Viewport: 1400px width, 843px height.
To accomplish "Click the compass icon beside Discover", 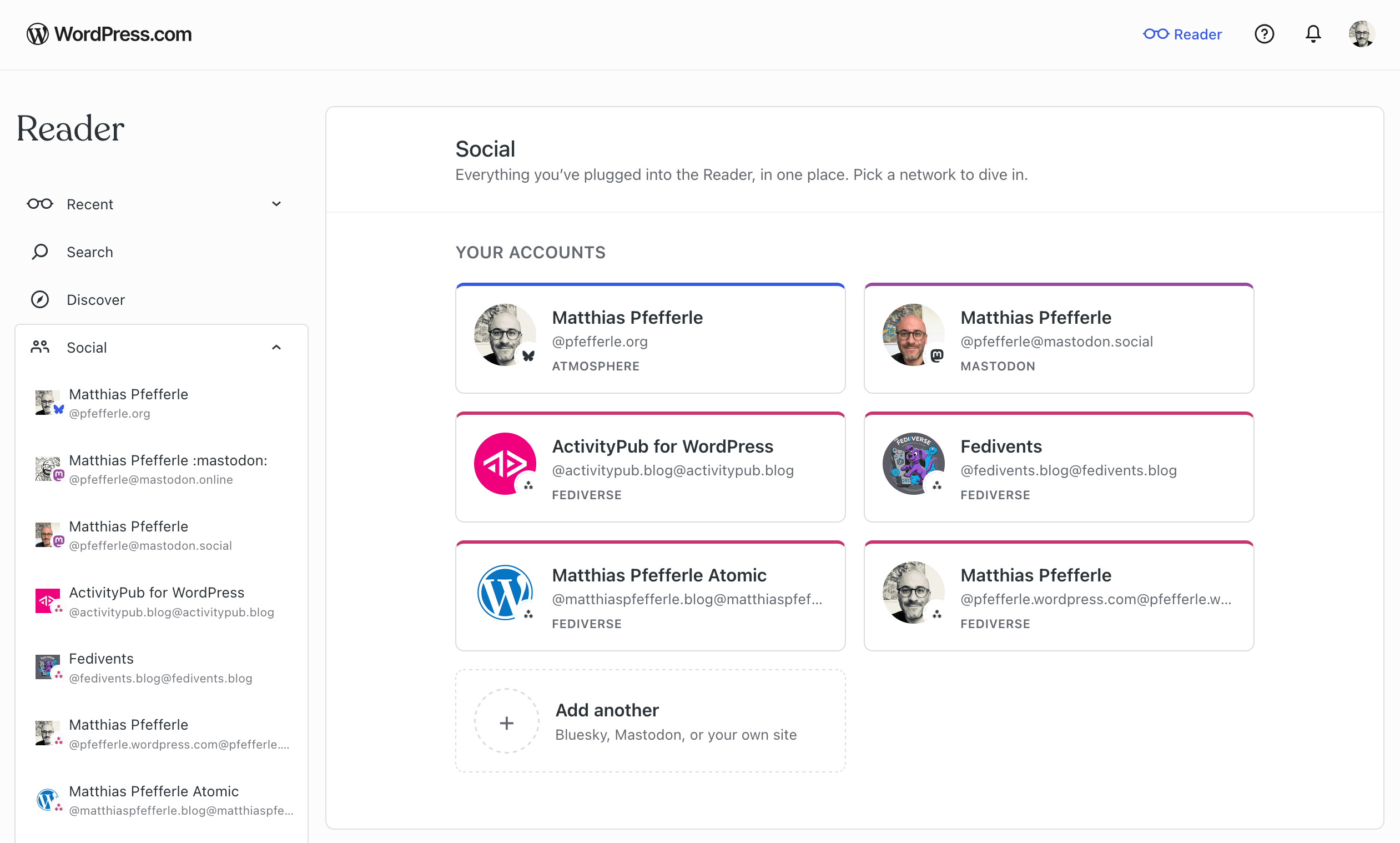I will [x=40, y=299].
